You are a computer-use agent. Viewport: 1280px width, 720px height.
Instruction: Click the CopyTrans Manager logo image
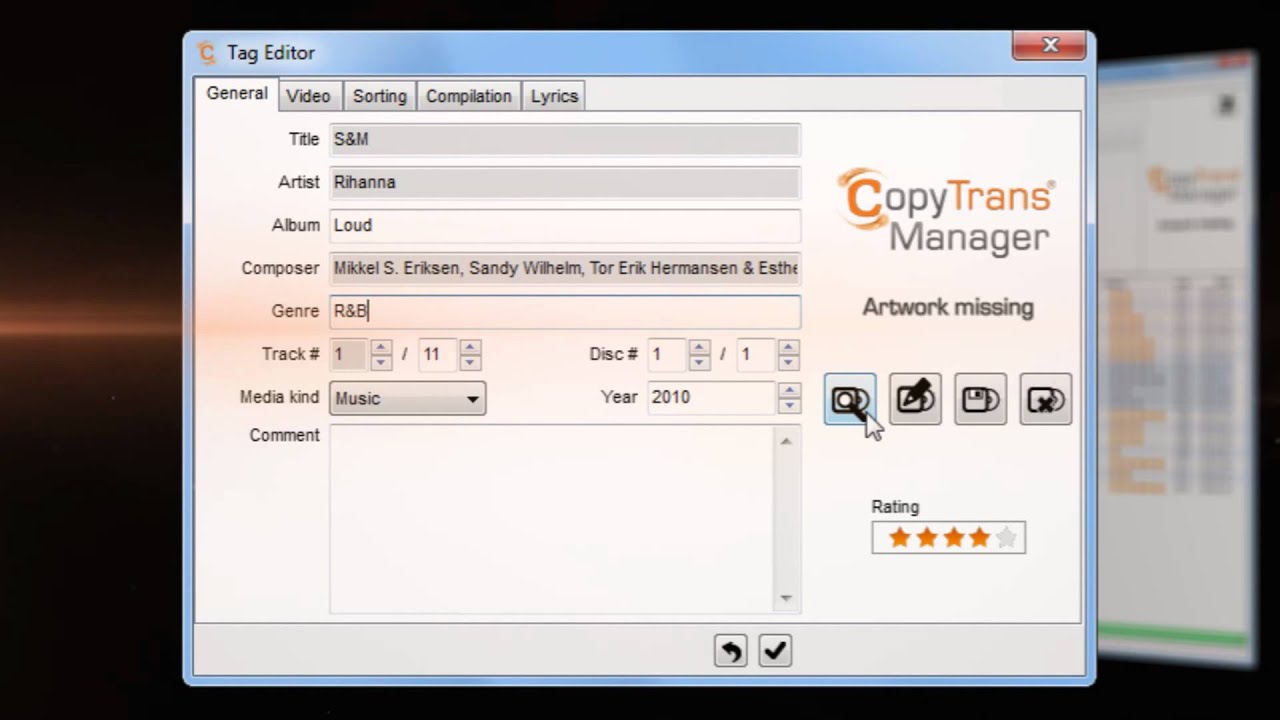tap(946, 212)
